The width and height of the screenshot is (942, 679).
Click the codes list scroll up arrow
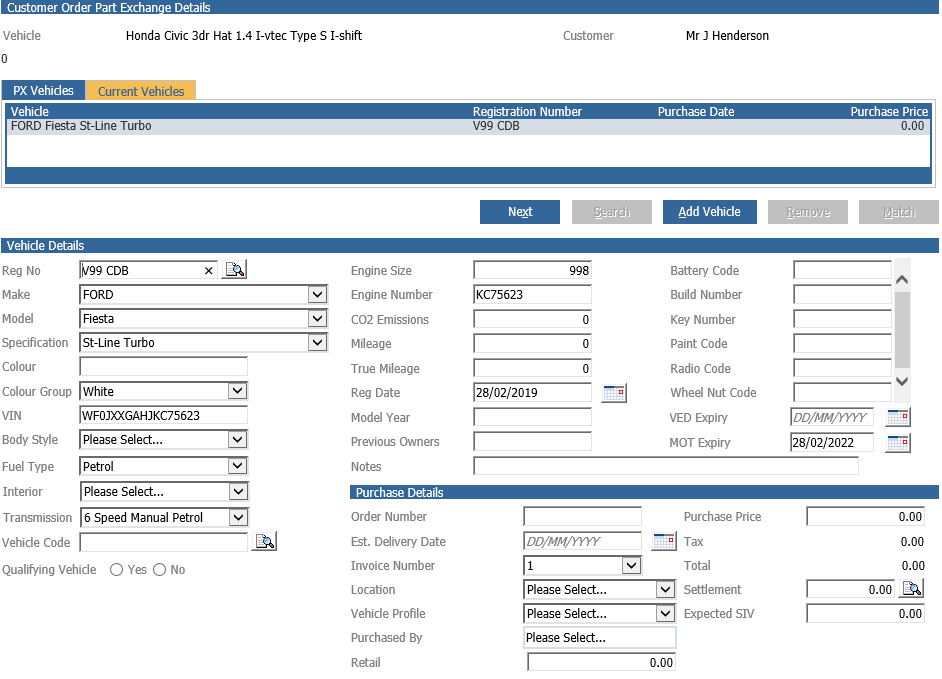point(902,279)
